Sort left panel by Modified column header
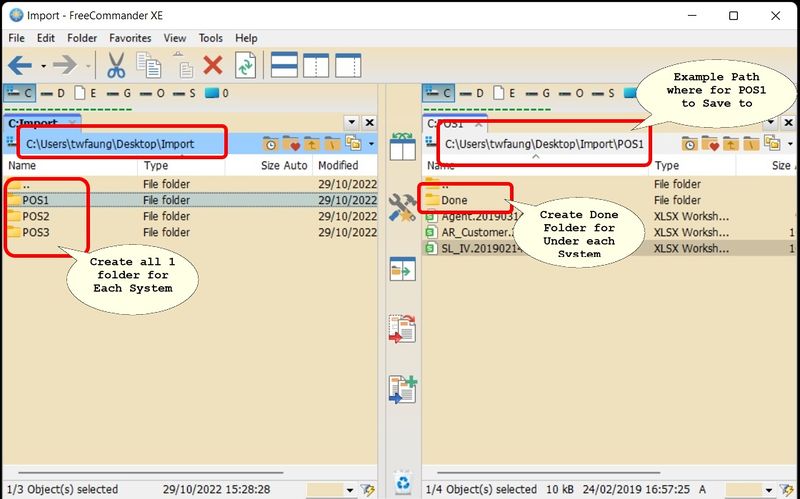The height and width of the screenshot is (499, 800). point(338,165)
